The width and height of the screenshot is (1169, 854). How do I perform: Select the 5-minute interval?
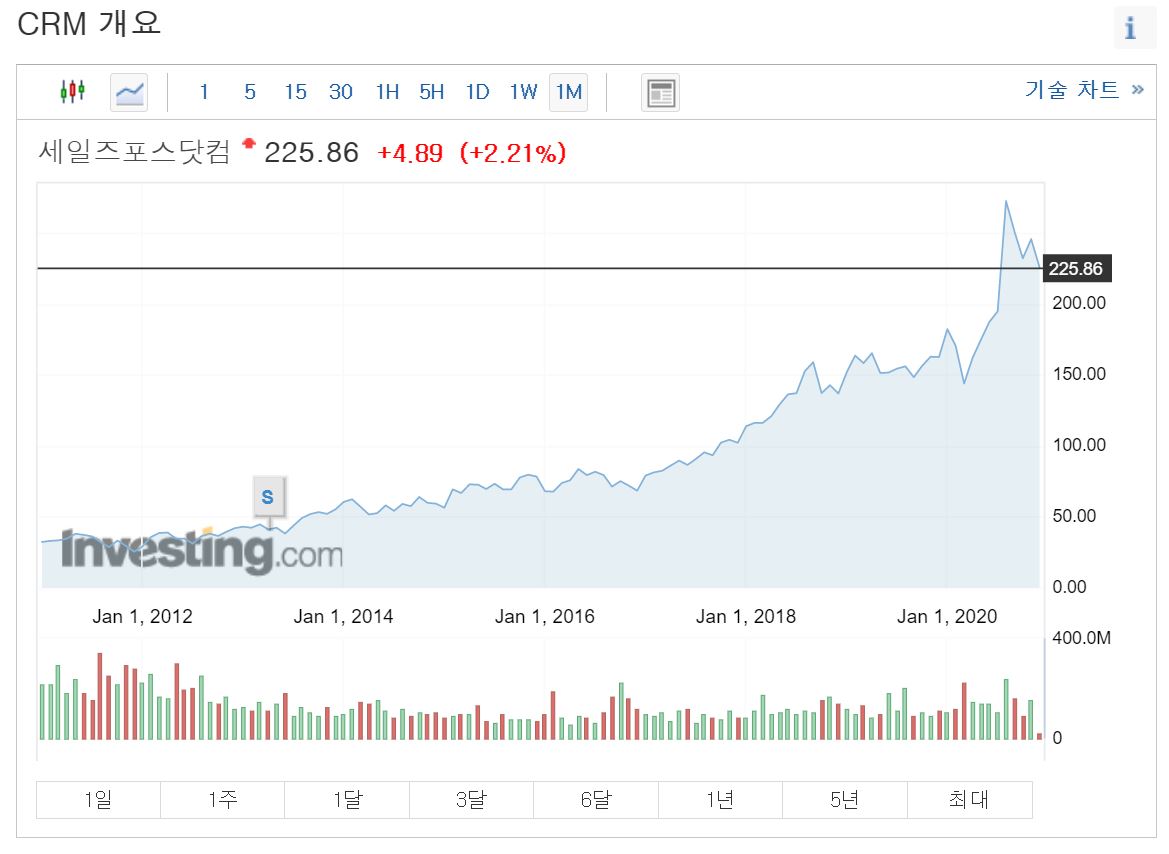249,91
